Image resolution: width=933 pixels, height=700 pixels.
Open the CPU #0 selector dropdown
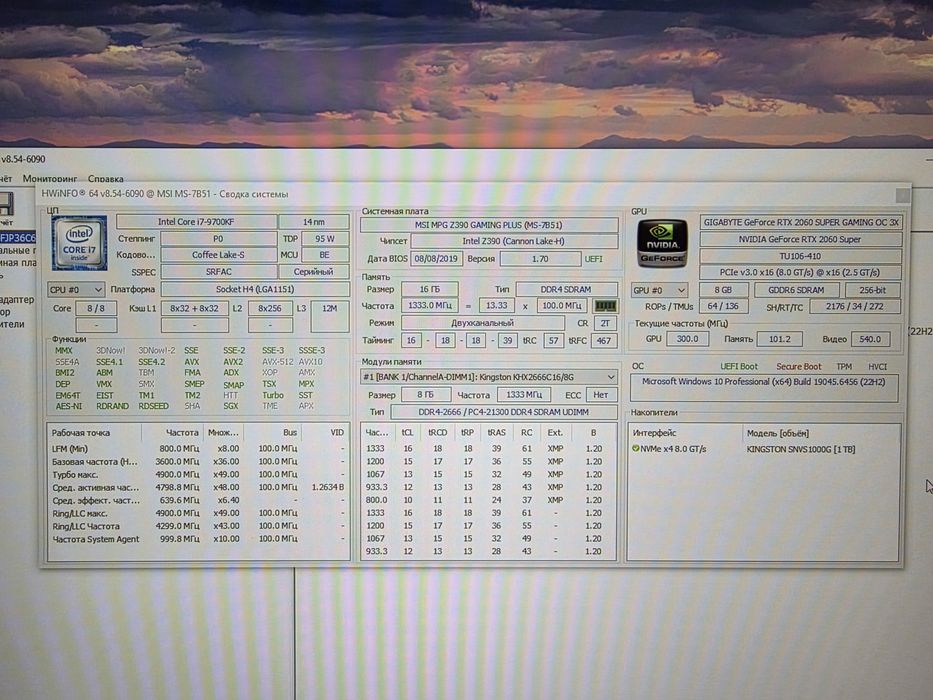pos(76,290)
